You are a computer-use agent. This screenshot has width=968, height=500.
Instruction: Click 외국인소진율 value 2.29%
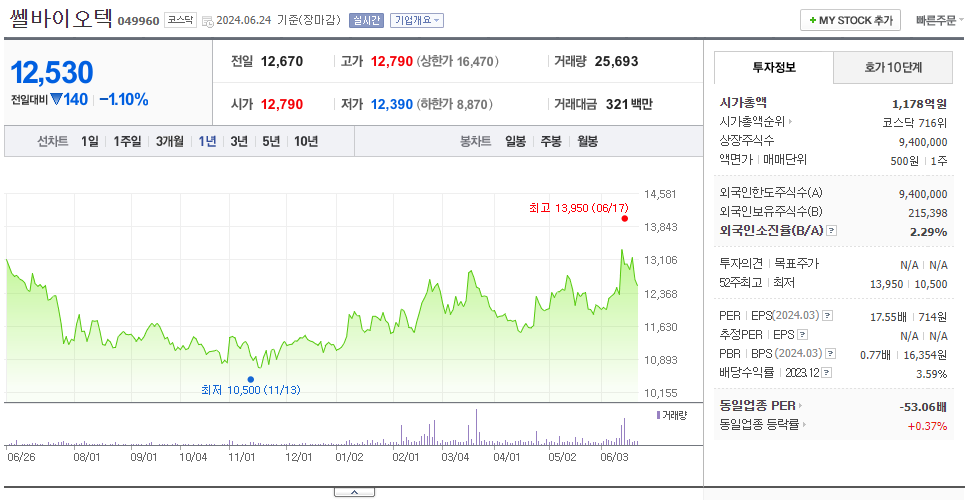(x=928, y=232)
